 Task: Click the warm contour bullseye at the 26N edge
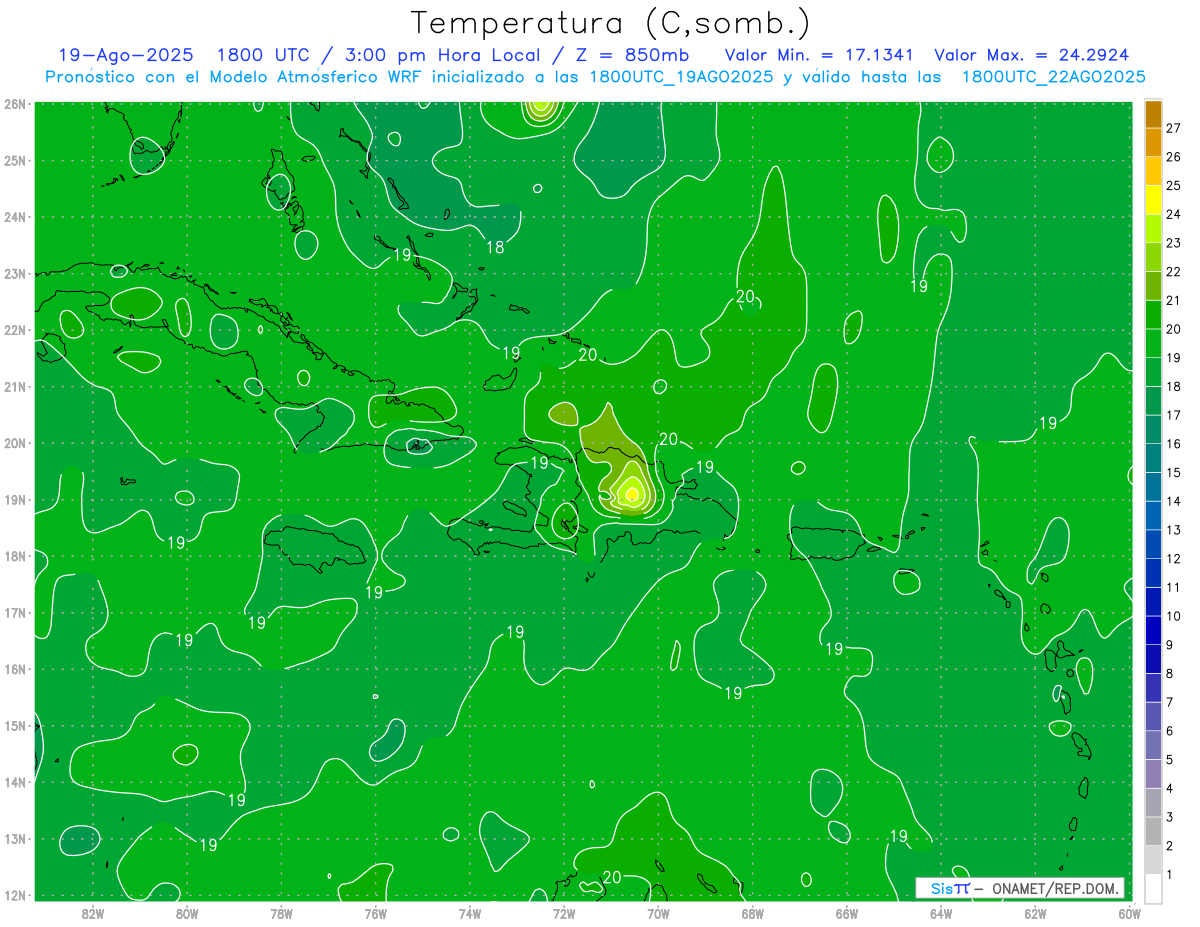pos(540,106)
